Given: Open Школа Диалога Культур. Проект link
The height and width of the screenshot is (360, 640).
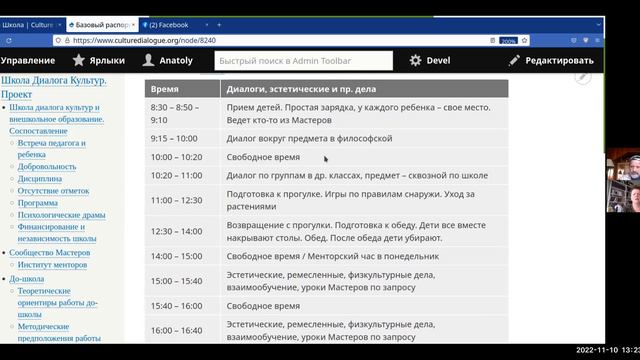Looking at the screenshot, I should click(53, 87).
